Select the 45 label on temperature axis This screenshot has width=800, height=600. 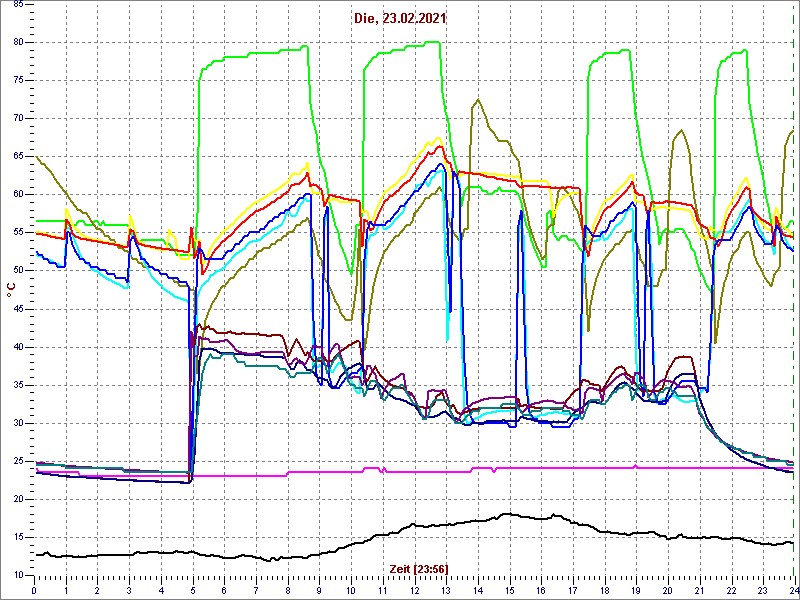(18, 309)
